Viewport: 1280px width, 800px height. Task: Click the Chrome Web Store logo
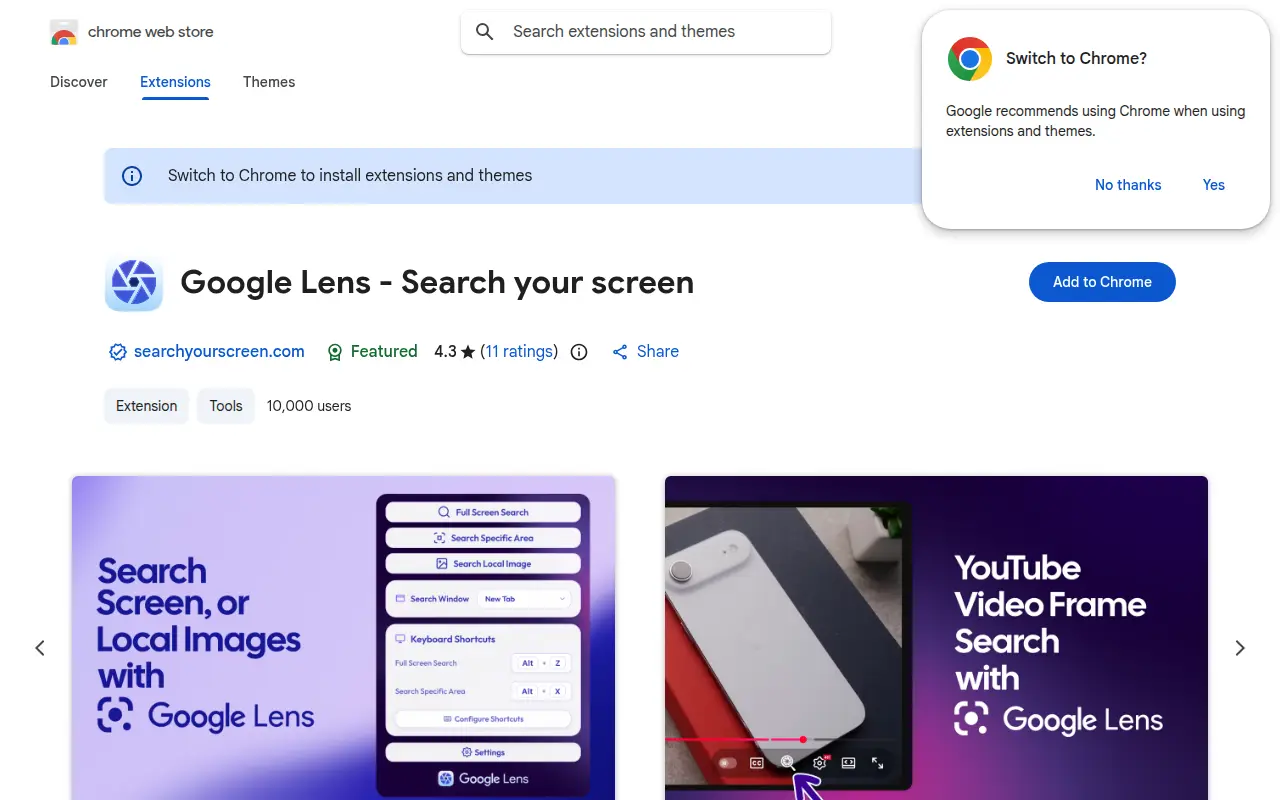64,32
